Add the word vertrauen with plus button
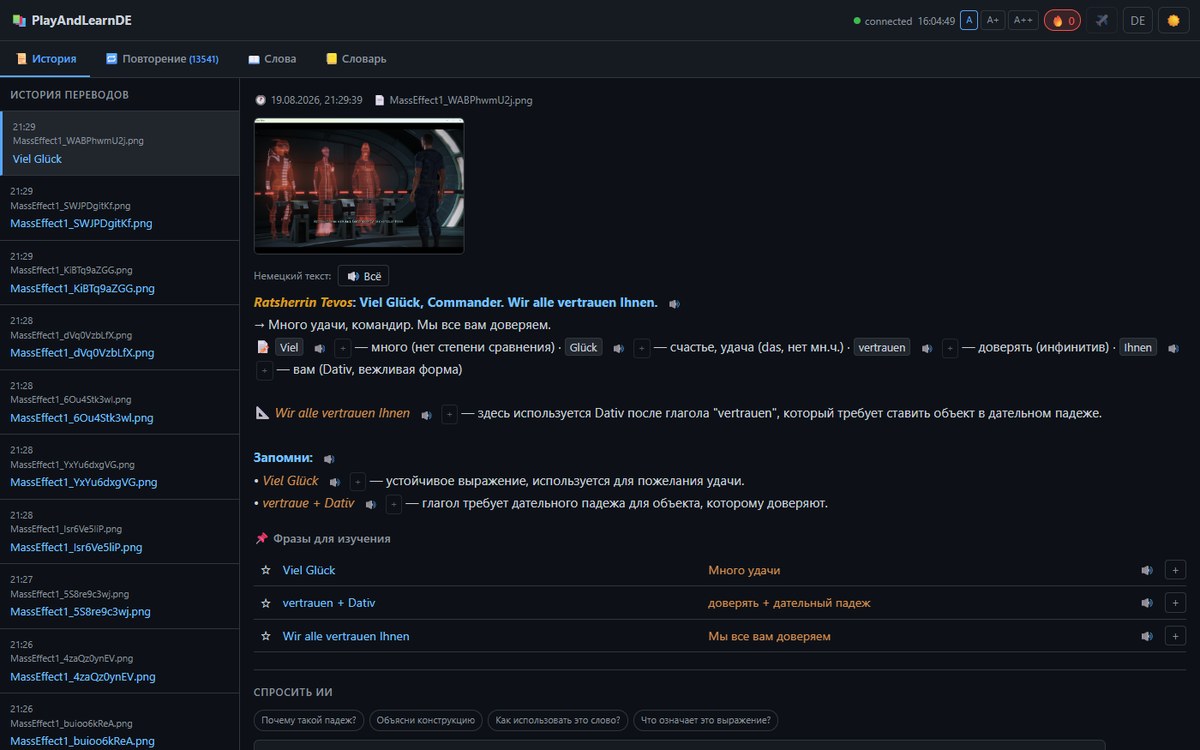This screenshot has height=750, width=1200. click(950, 348)
